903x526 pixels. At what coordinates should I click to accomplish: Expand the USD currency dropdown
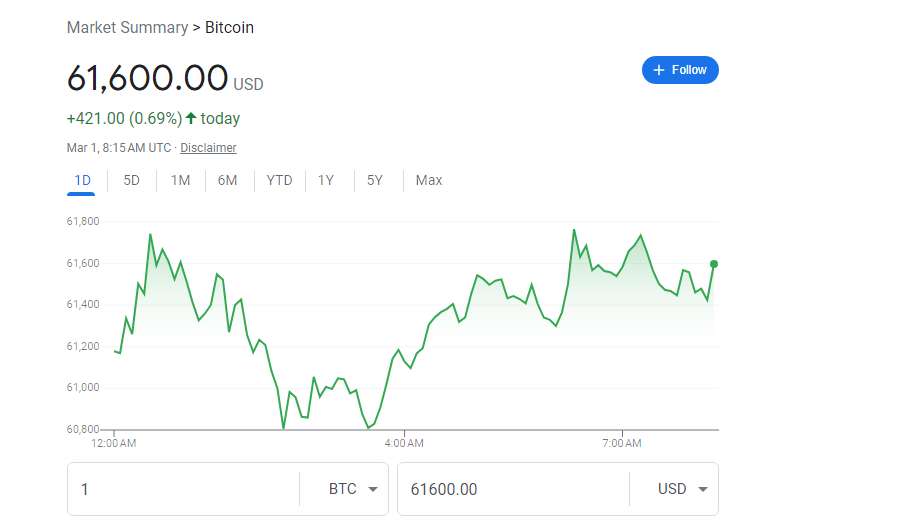(x=683, y=489)
